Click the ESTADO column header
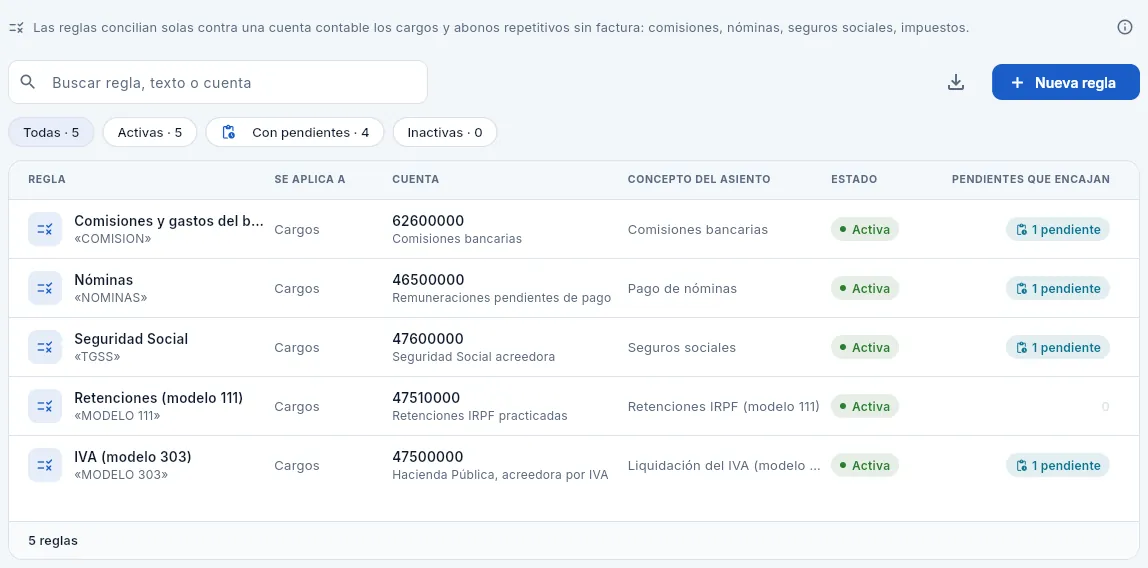The width and height of the screenshot is (1148, 568). pos(854,179)
